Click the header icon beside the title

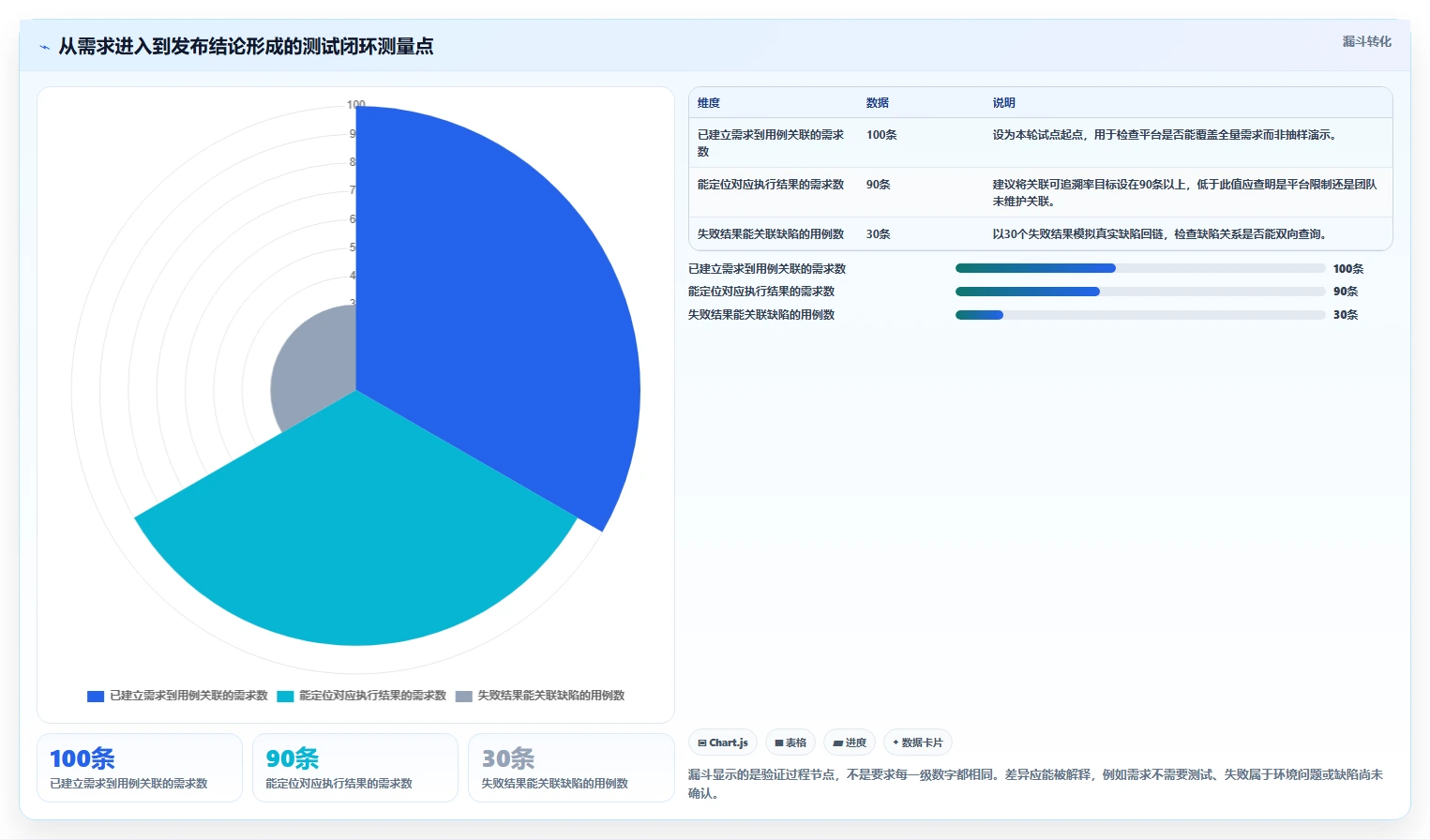tap(44, 47)
